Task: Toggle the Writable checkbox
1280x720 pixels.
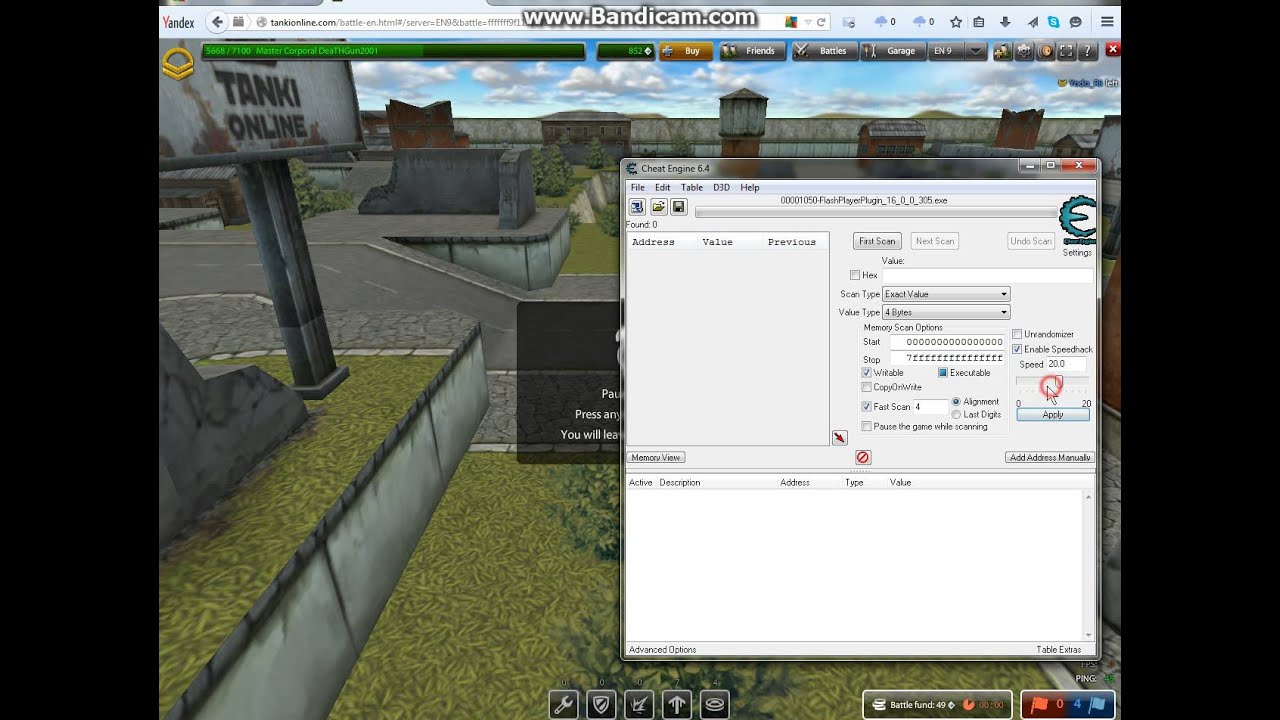Action: pos(866,373)
